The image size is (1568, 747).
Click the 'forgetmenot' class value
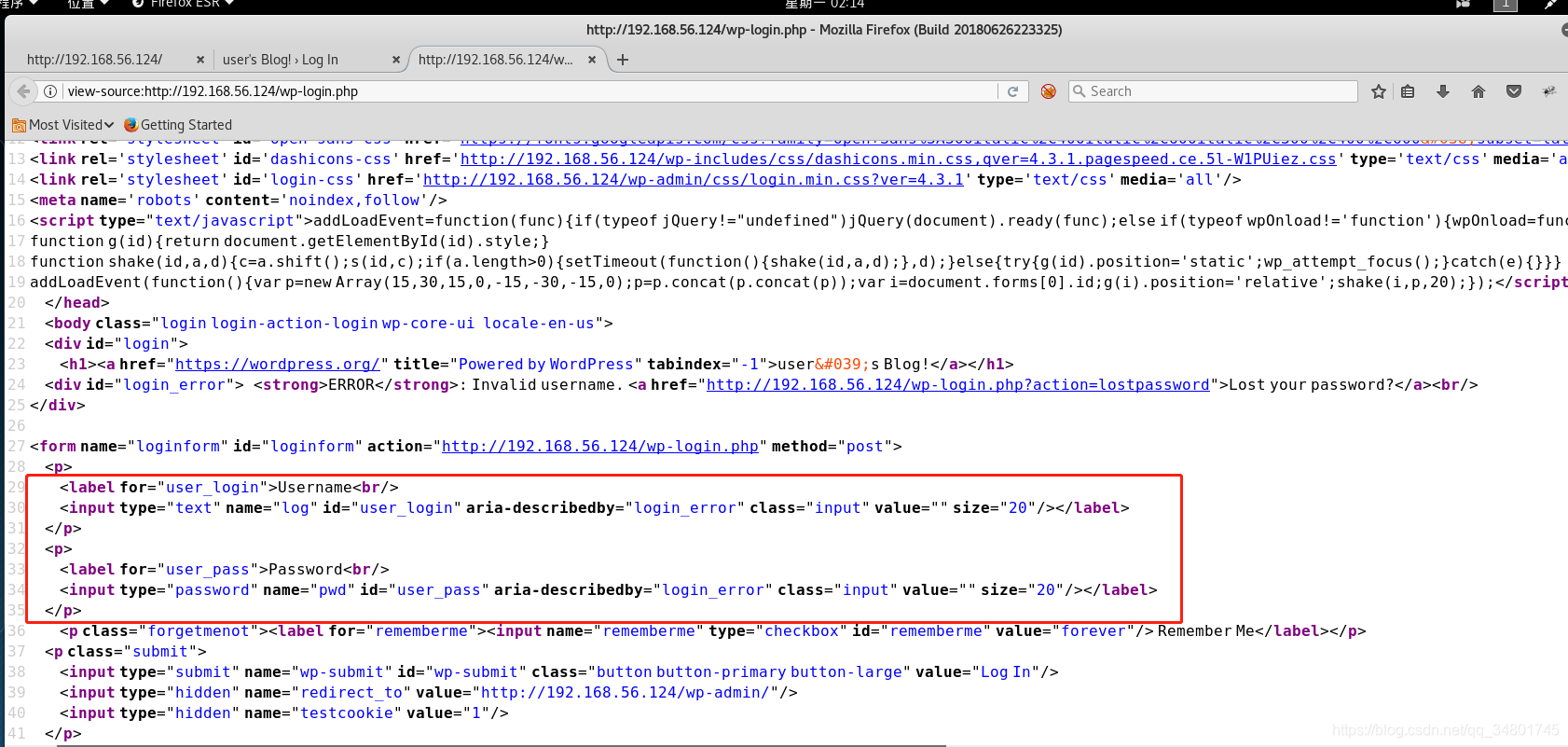point(199,631)
